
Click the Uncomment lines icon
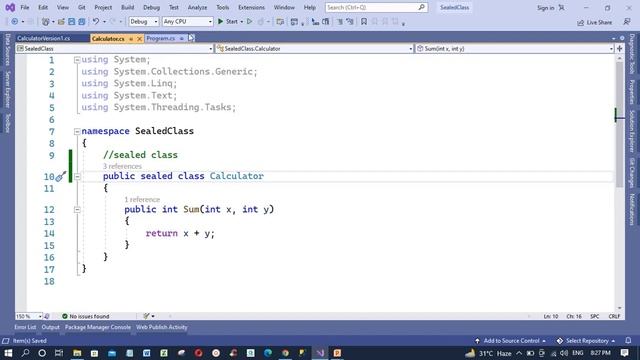pos(350,22)
